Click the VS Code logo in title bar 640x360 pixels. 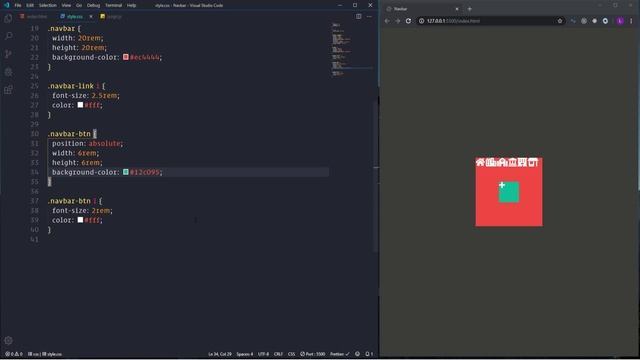point(6,5)
